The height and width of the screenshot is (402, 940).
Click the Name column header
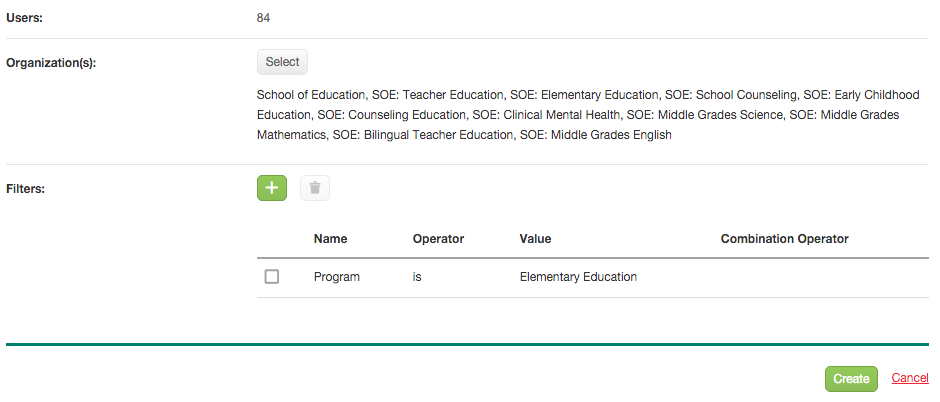tap(330, 239)
